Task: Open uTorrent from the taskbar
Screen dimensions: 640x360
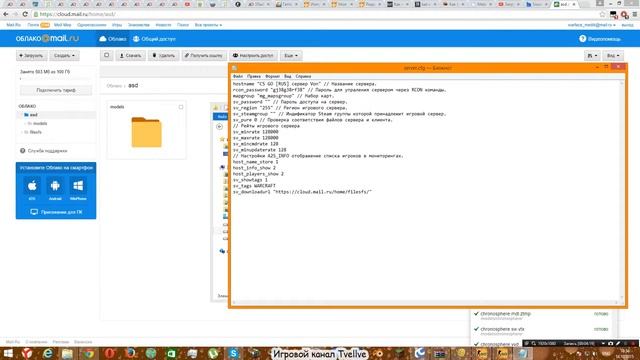Action: (213, 353)
